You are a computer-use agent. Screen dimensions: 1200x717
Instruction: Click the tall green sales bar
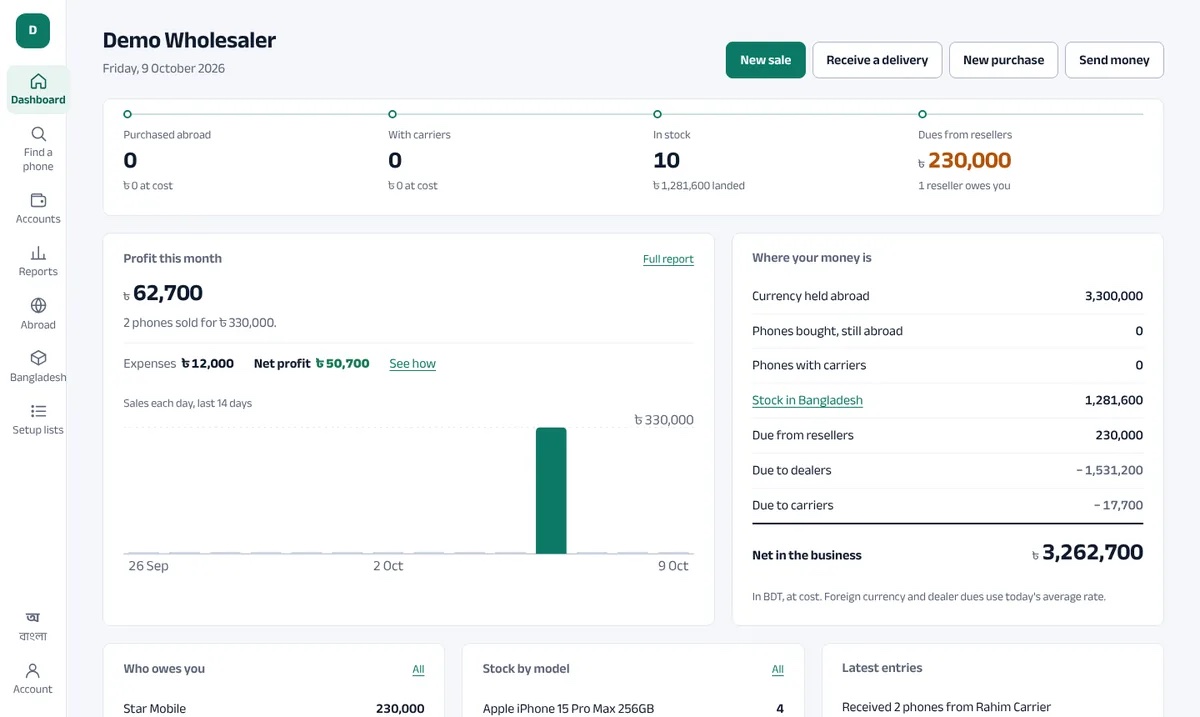click(551, 490)
